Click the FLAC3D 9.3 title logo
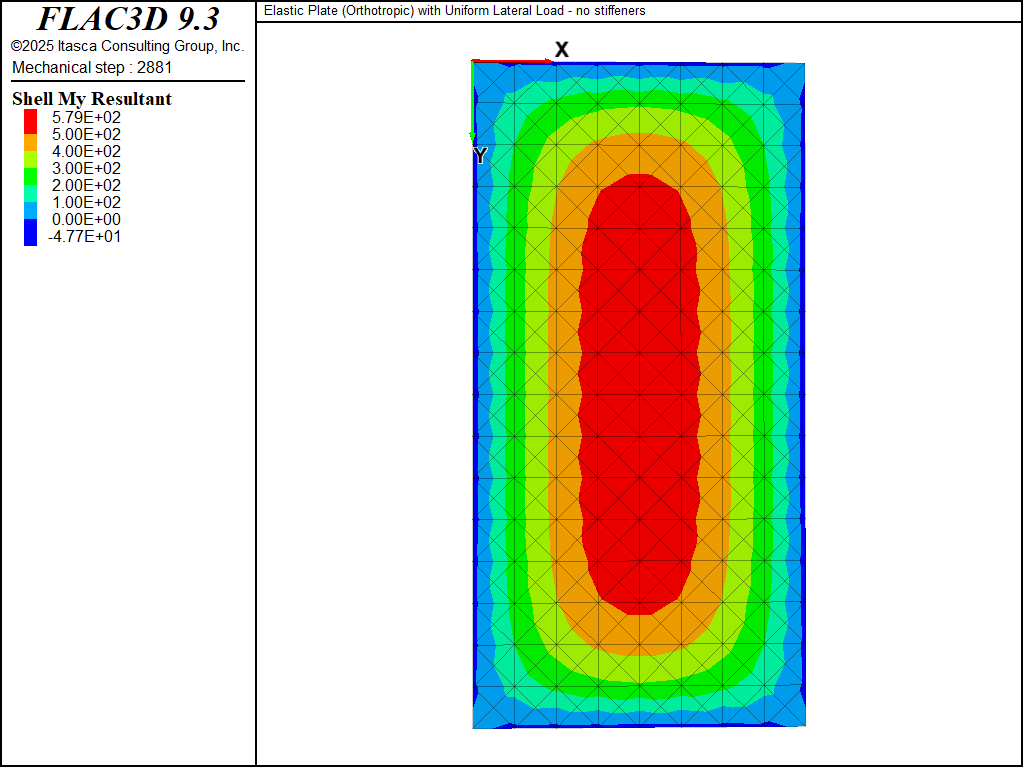The image size is (1024, 768). 128,19
